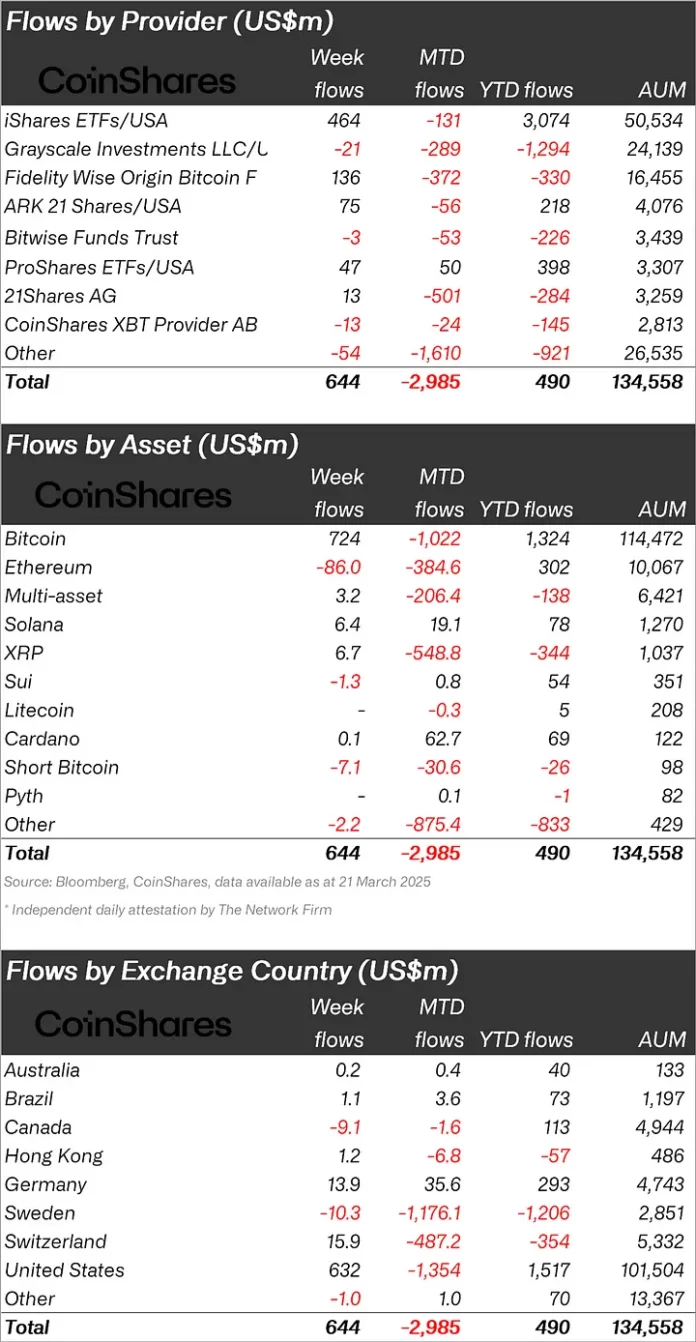
Task: Select the Ethereum asset row label
Action: (48, 567)
